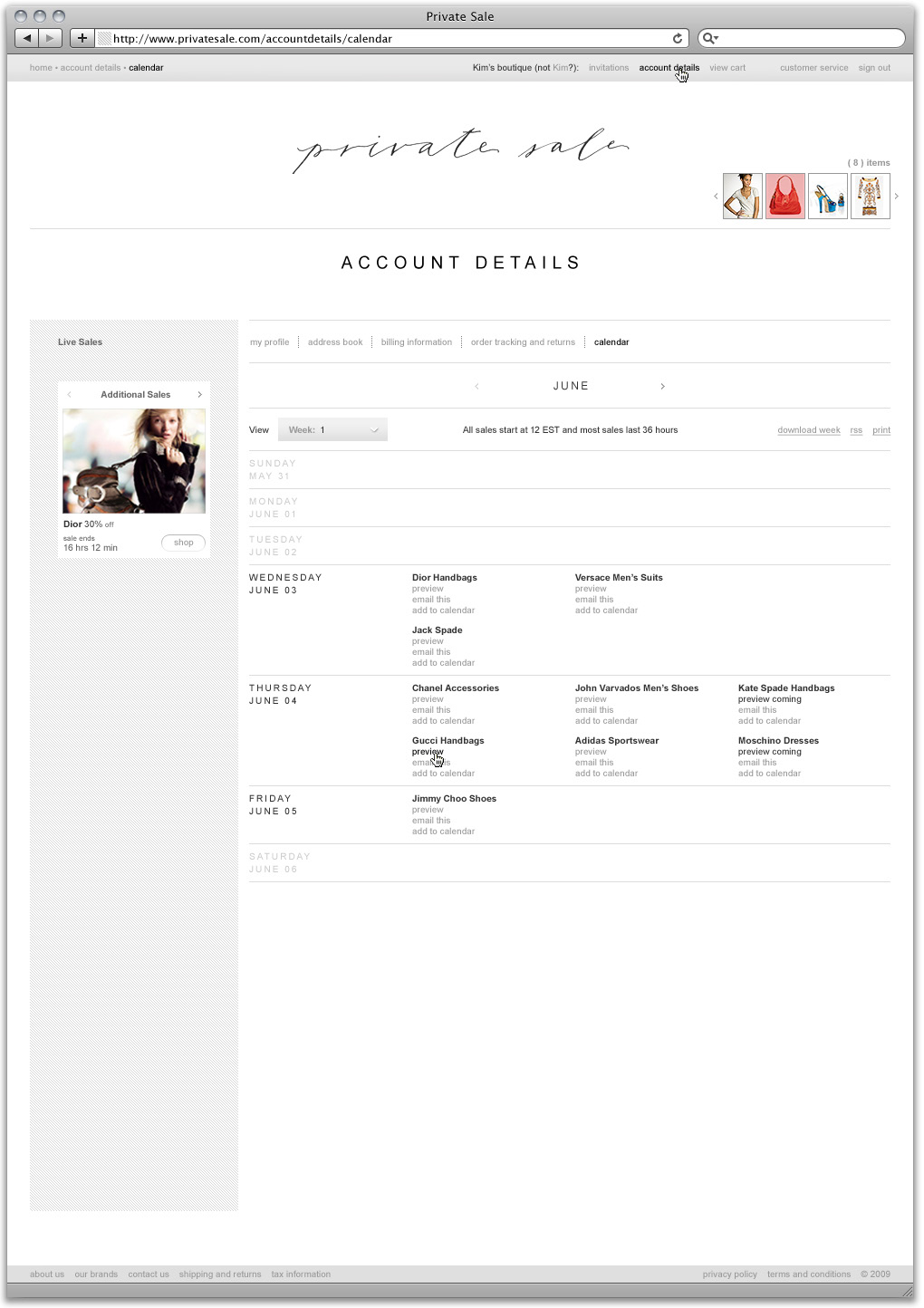Click sign out
This screenshot has height=1308, width=924.
click(874, 68)
